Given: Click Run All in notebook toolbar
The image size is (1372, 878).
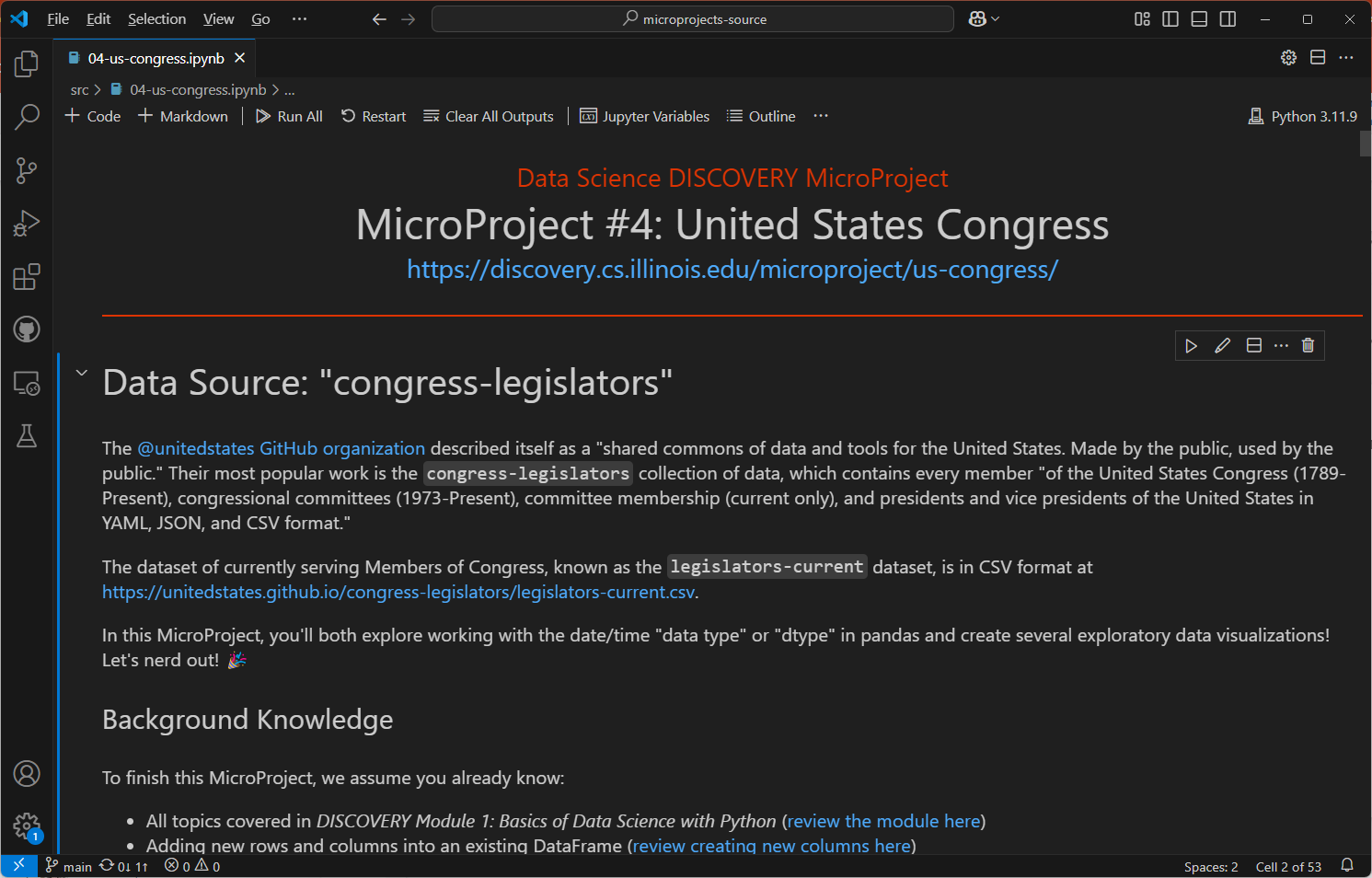Looking at the screenshot, I should pyautogui.click(x=289, y=116).
